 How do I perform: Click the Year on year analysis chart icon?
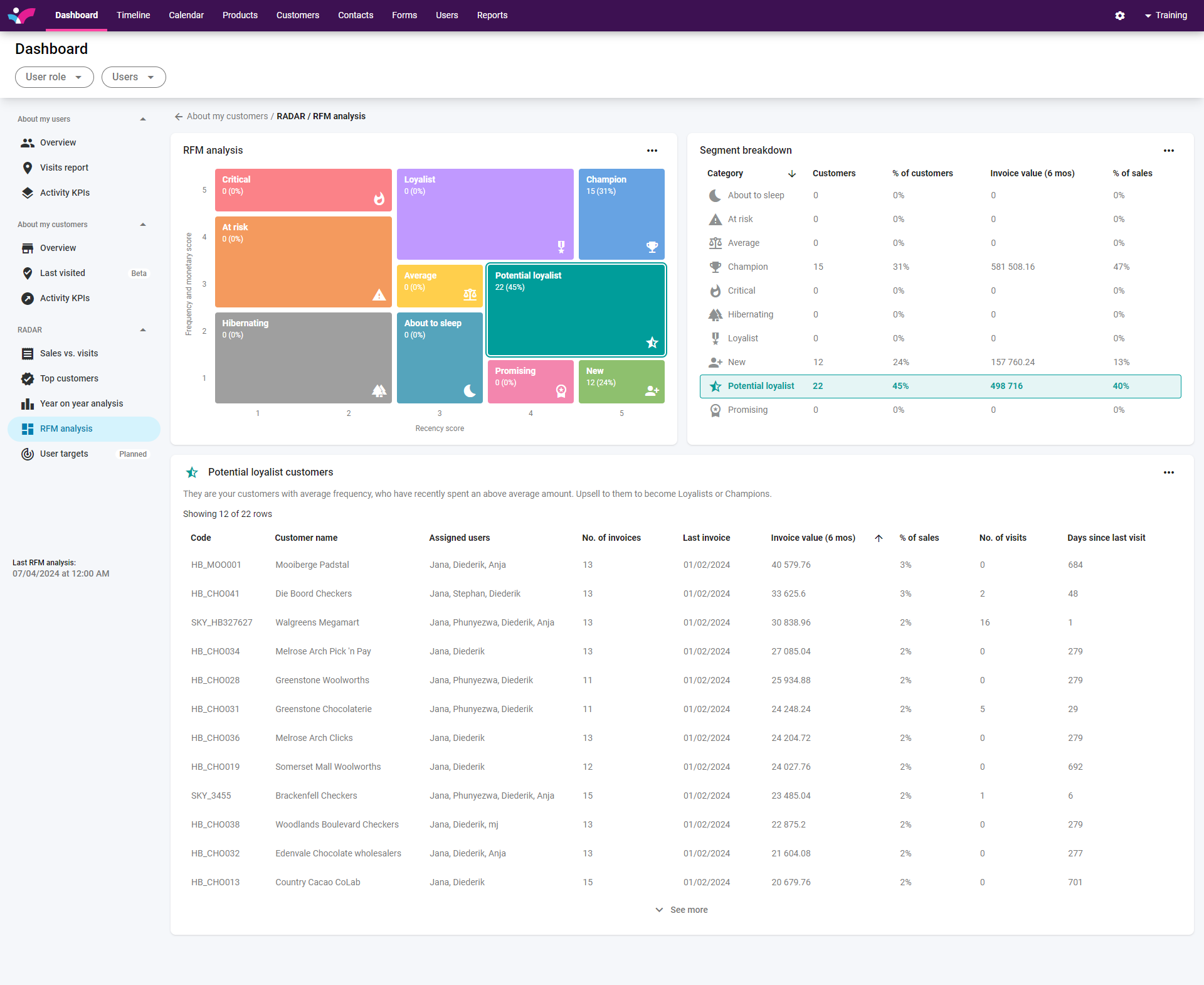coord(28,403)
